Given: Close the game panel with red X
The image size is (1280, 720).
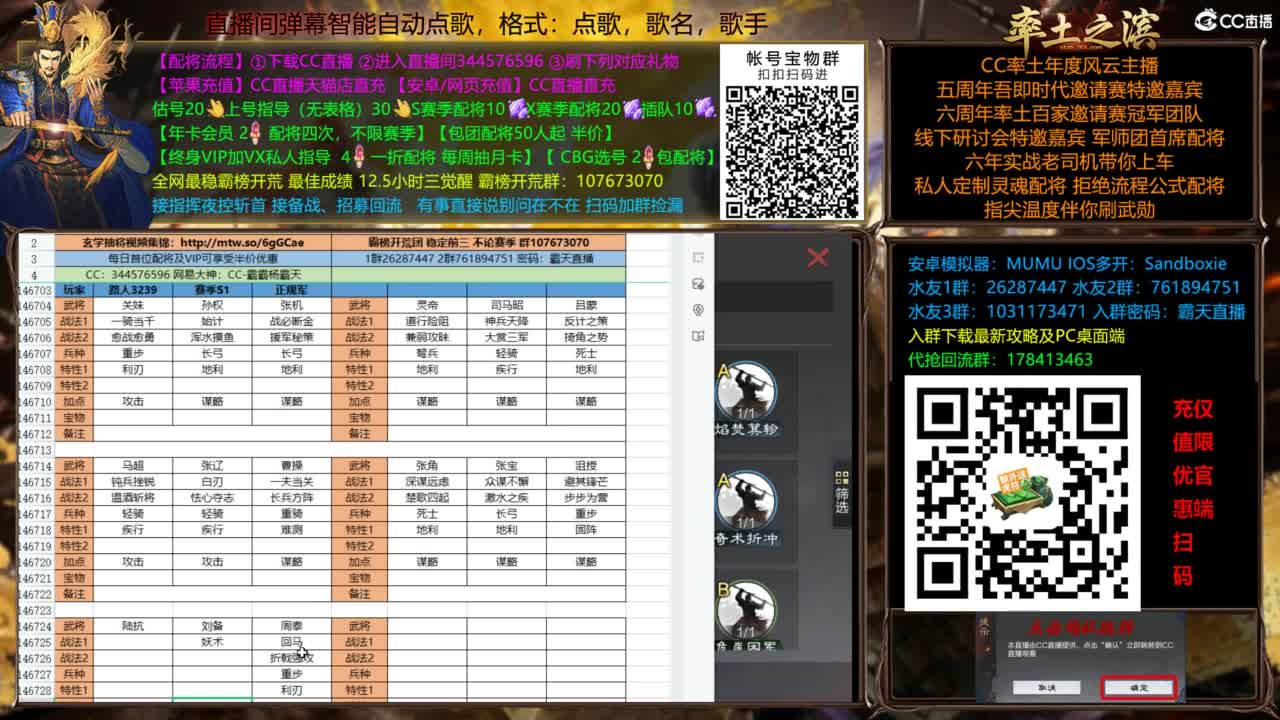Looking at the screenshot, I should pyautogui.click(x=818, y=258).
